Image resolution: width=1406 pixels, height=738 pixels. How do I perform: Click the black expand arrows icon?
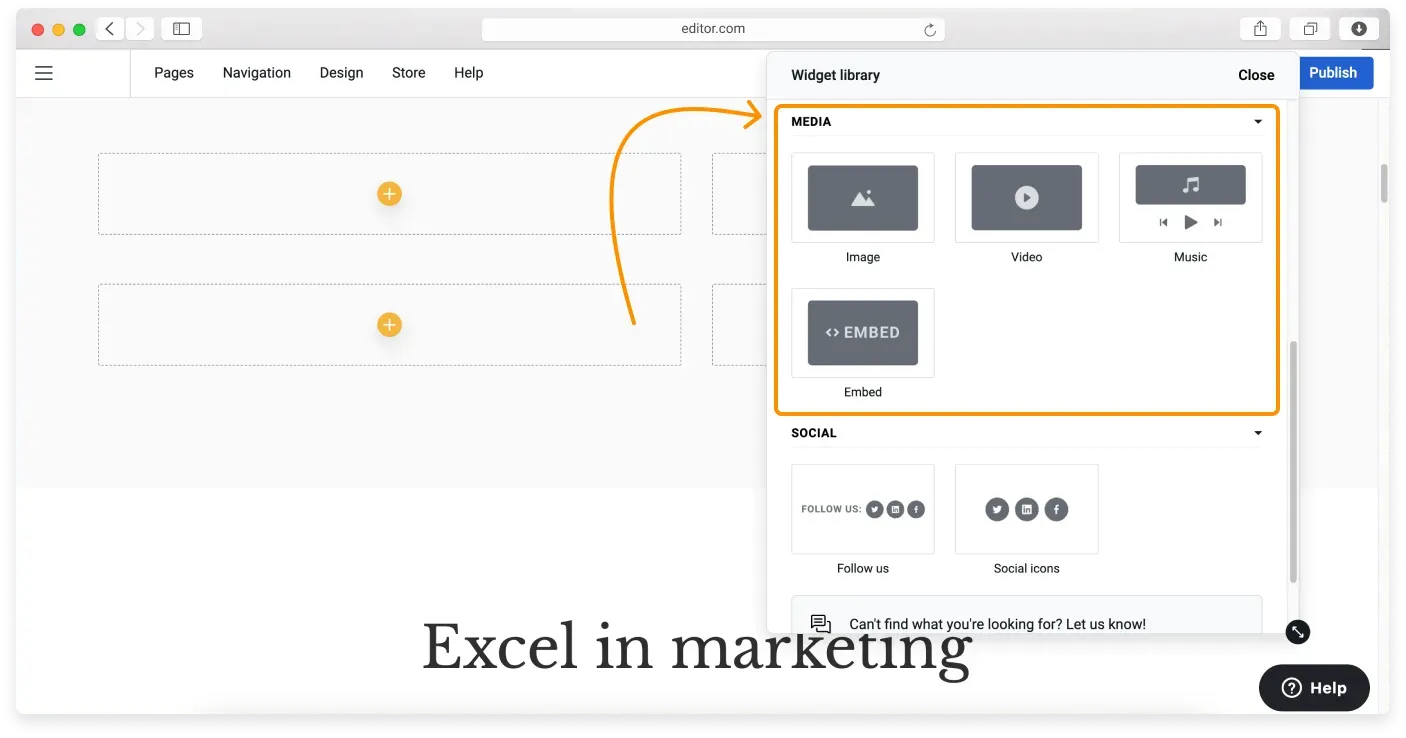(1297, 632)
